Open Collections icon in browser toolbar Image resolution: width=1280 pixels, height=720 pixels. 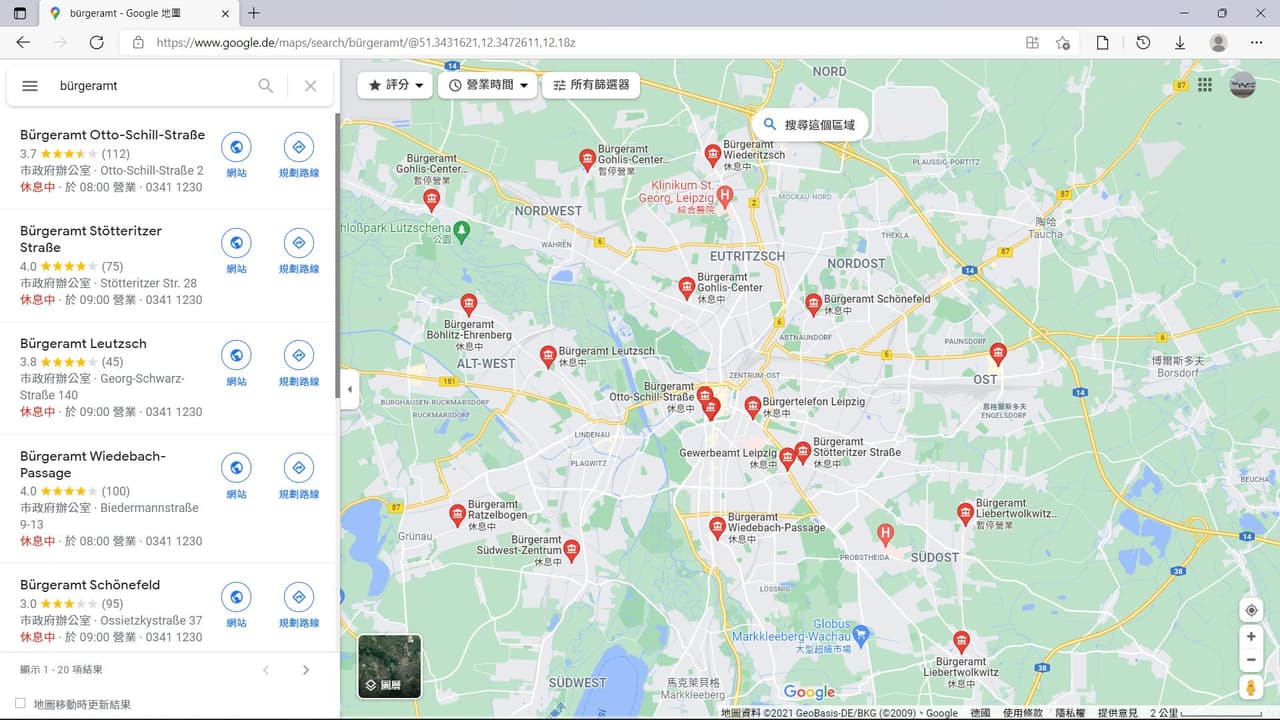coord(1102,42)
